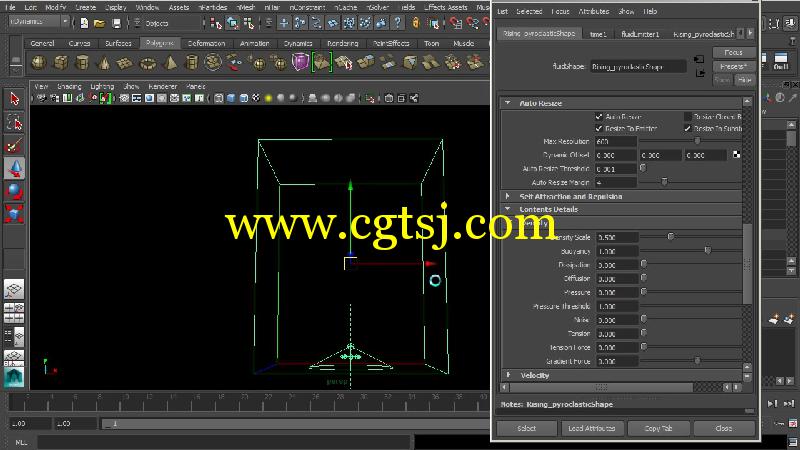Click the help question mark icon
This screenshot has width=800, height=450.
click(397, 22)
